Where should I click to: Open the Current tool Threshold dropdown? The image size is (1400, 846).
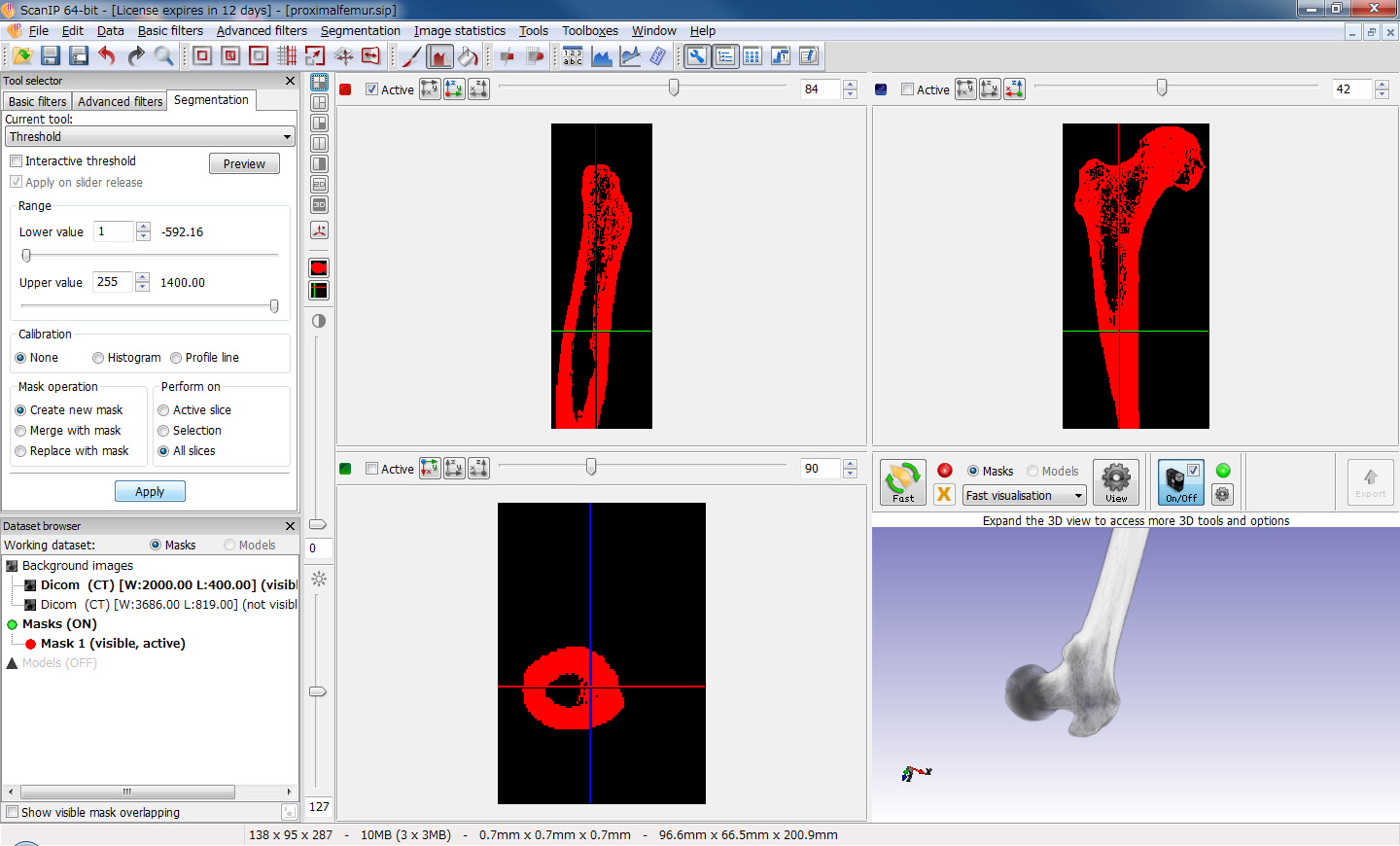tap(150, 137)
